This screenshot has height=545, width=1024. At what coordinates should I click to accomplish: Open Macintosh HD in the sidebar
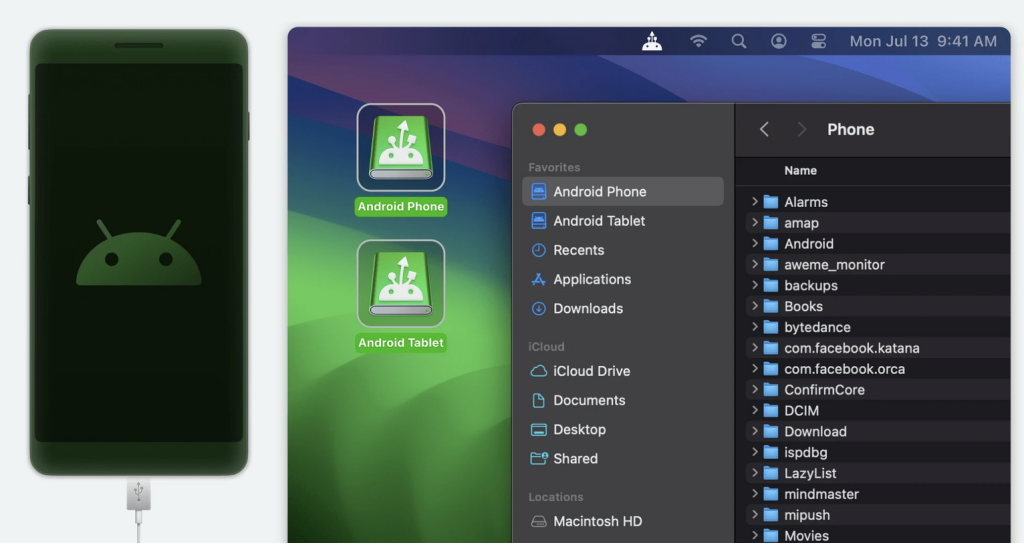pos(623,522)
